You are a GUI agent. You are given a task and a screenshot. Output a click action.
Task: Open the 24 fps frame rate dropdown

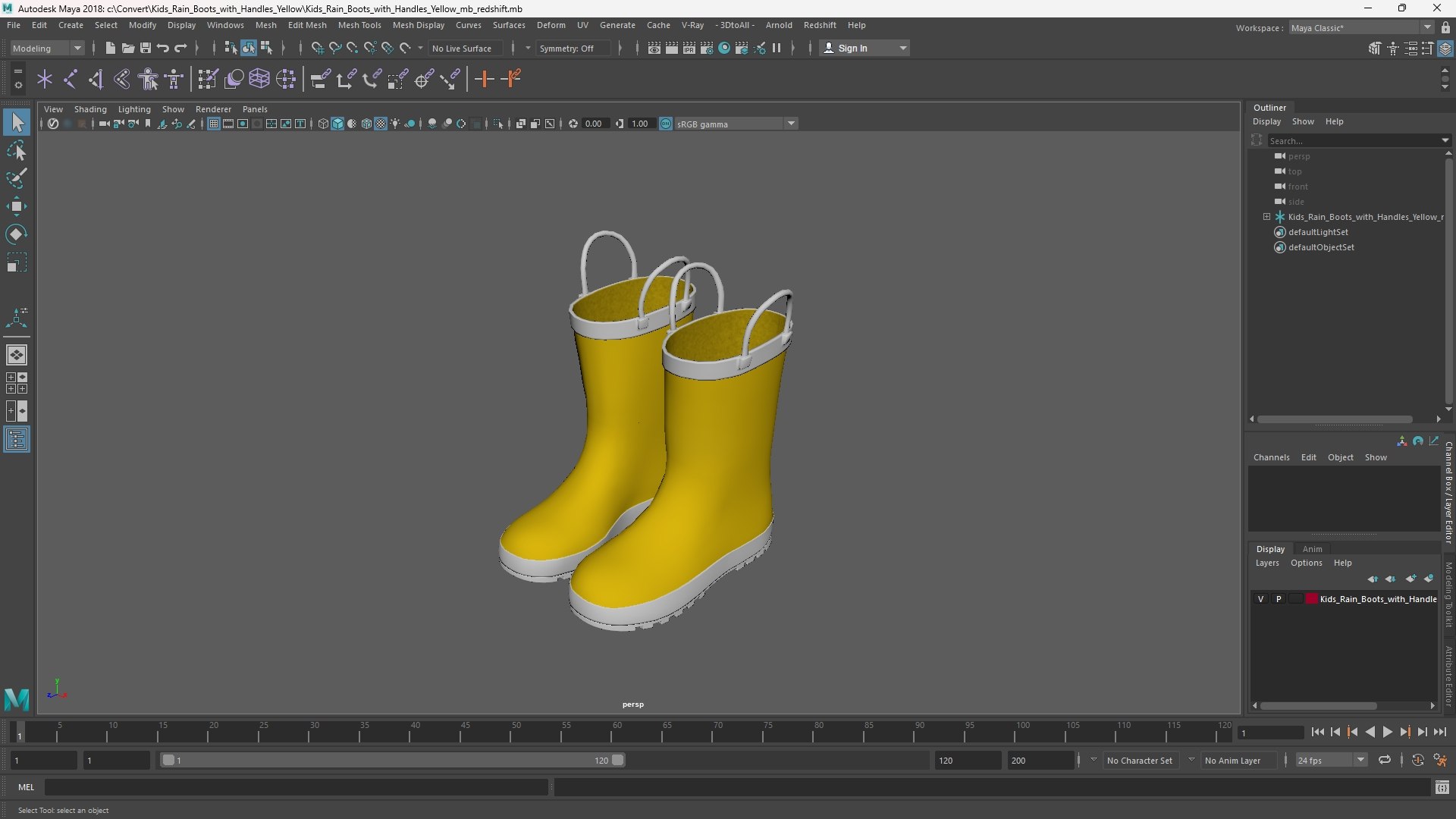[1331, 760]
